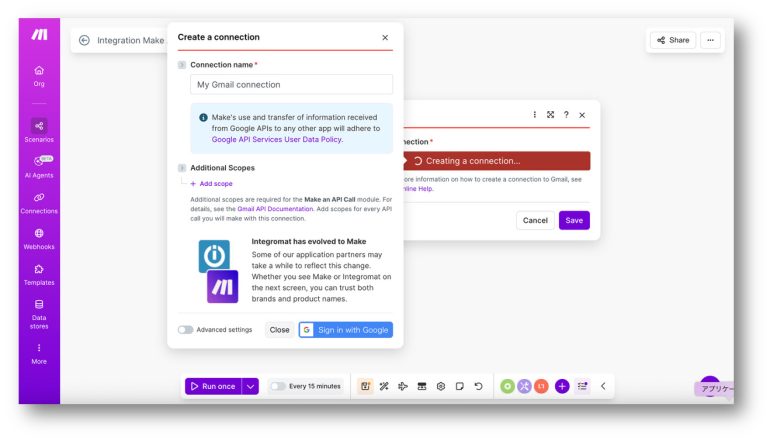Collapse the bottom toolbar with chevron
The height and width of the screenshot is (441, 770).
(x=603, y=386)
